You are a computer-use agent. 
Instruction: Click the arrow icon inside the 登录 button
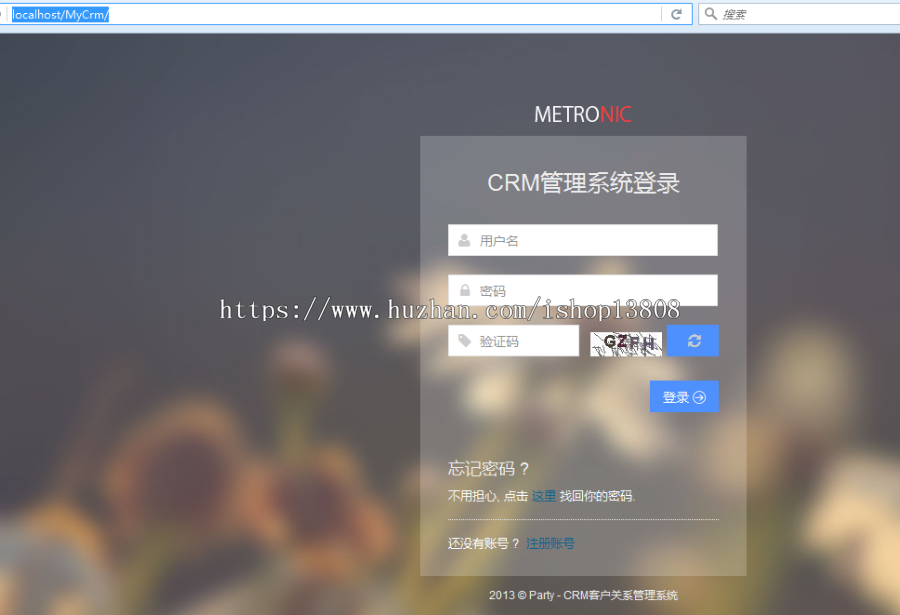click(x=700, y=396)
